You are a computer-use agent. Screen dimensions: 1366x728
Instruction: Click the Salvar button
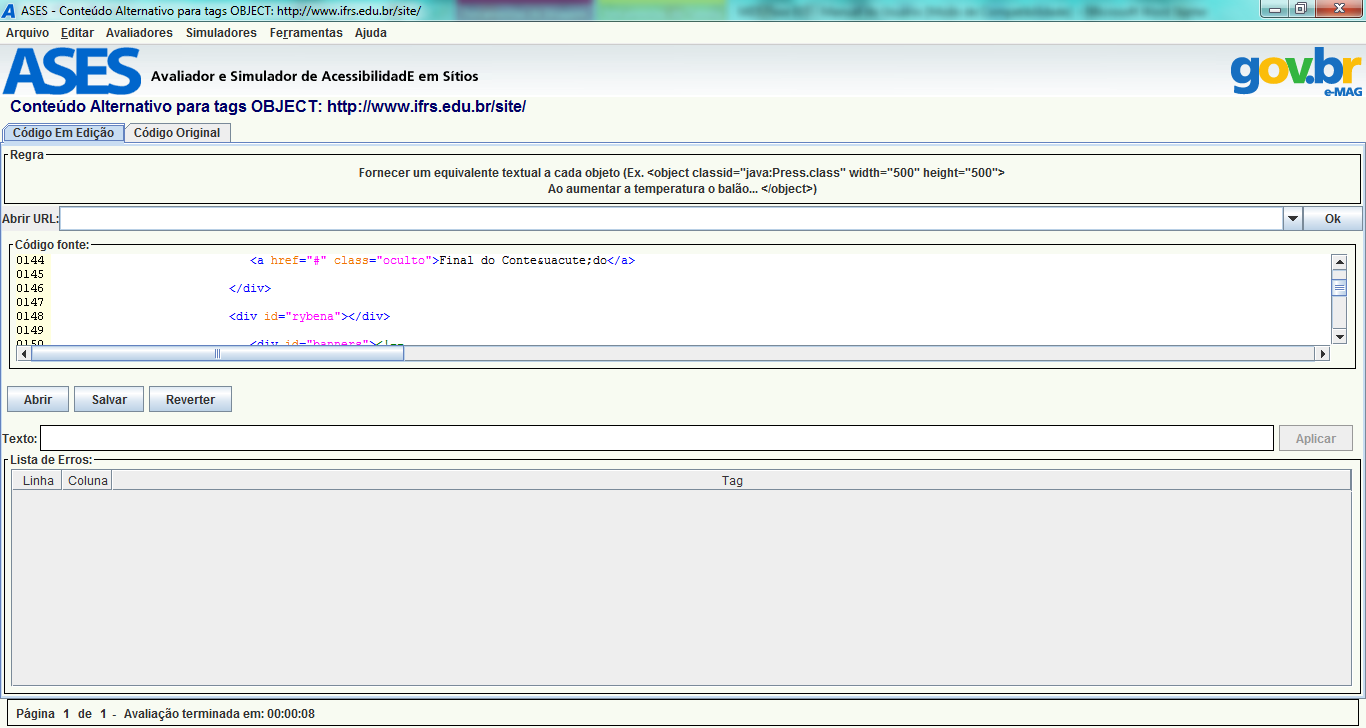point(109,399)
